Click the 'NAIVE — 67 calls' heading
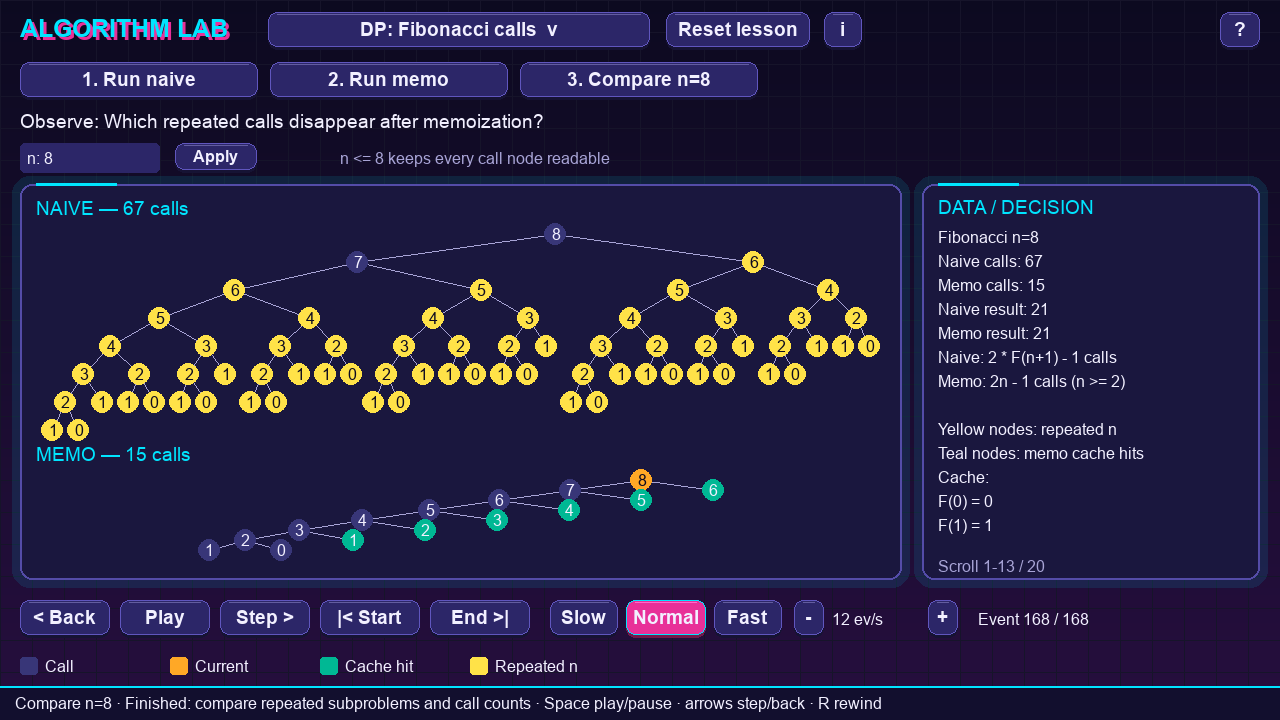This screenshot has width=1280, height=720. click(x=112, y=209)
